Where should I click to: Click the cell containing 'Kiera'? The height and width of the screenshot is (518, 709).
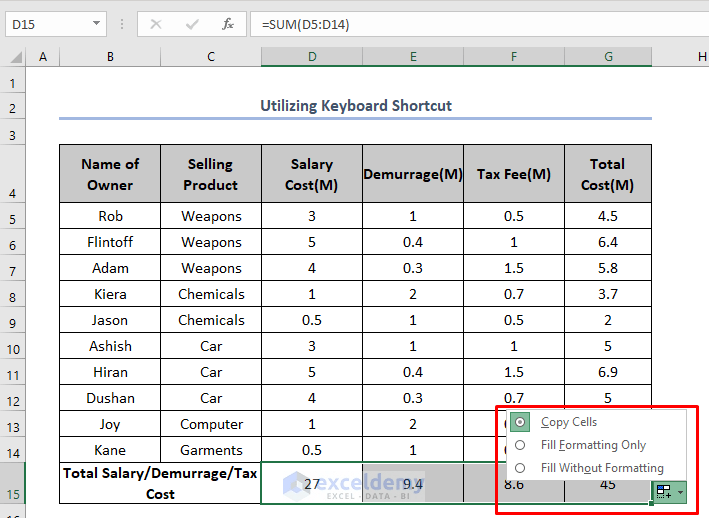coord(110,294)
